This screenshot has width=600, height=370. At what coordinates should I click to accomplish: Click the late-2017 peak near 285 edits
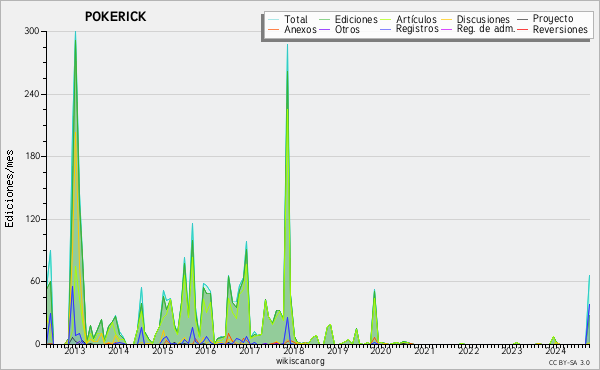pos(287,45)
